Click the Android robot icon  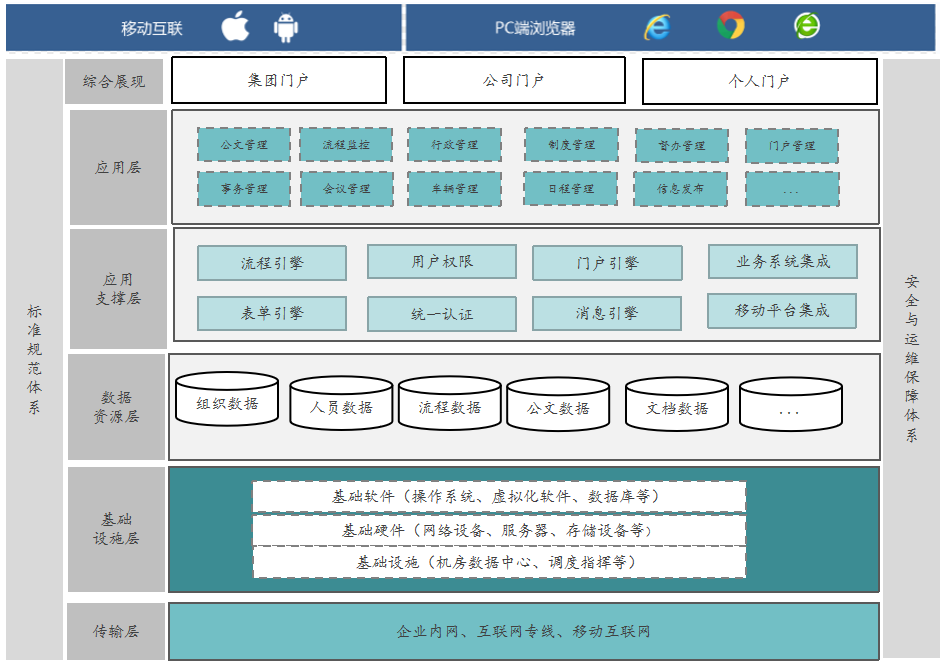286,27
